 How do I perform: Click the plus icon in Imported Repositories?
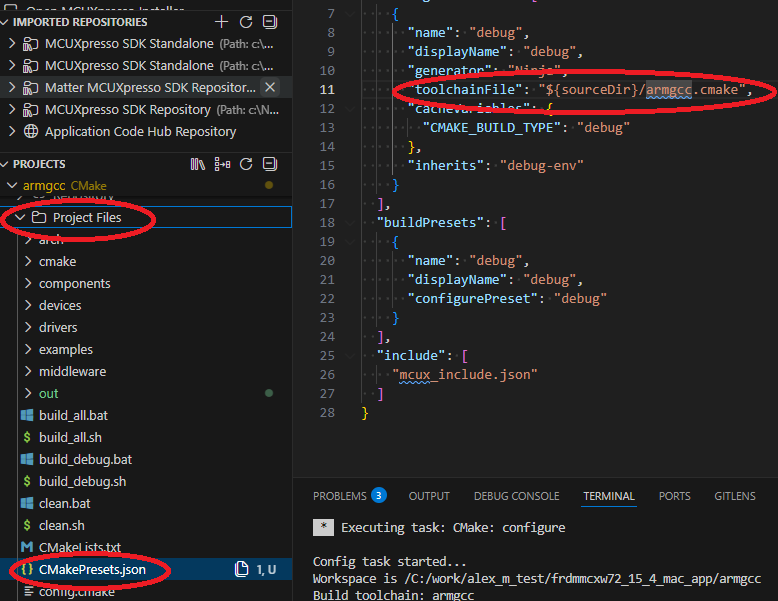pos(221,22)
